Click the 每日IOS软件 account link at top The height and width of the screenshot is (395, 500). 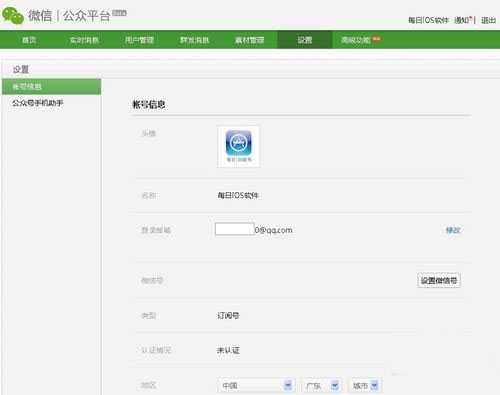428,20
